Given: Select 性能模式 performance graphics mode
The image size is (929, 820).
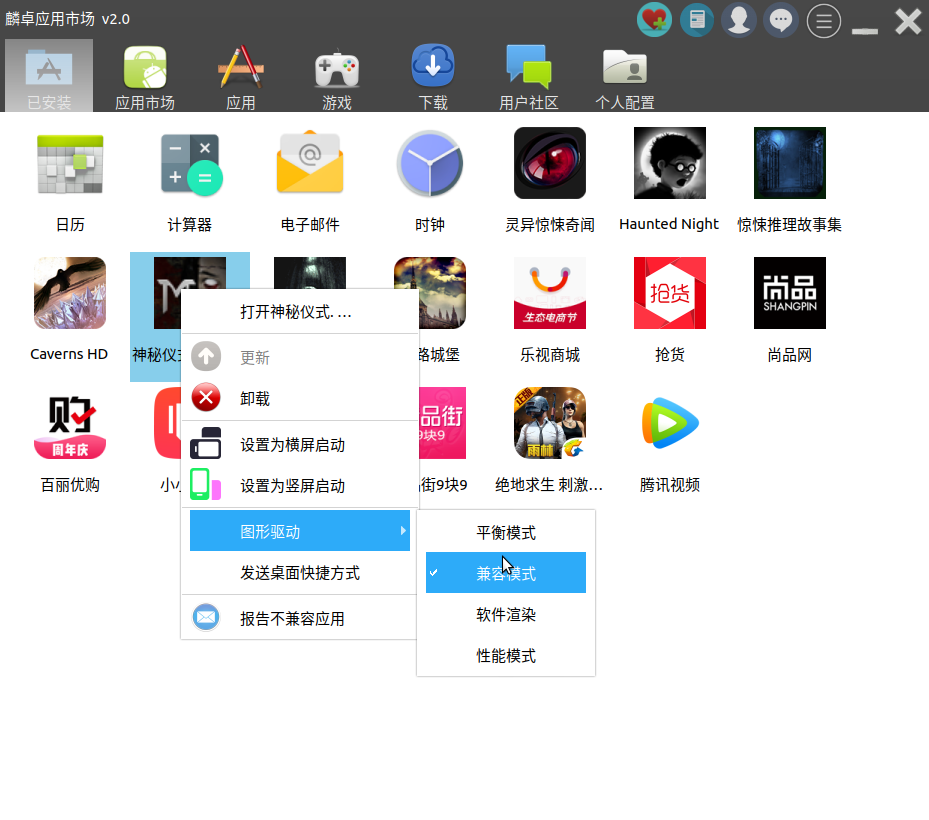Looking at the screenshot, I should [x=505, y=655].
